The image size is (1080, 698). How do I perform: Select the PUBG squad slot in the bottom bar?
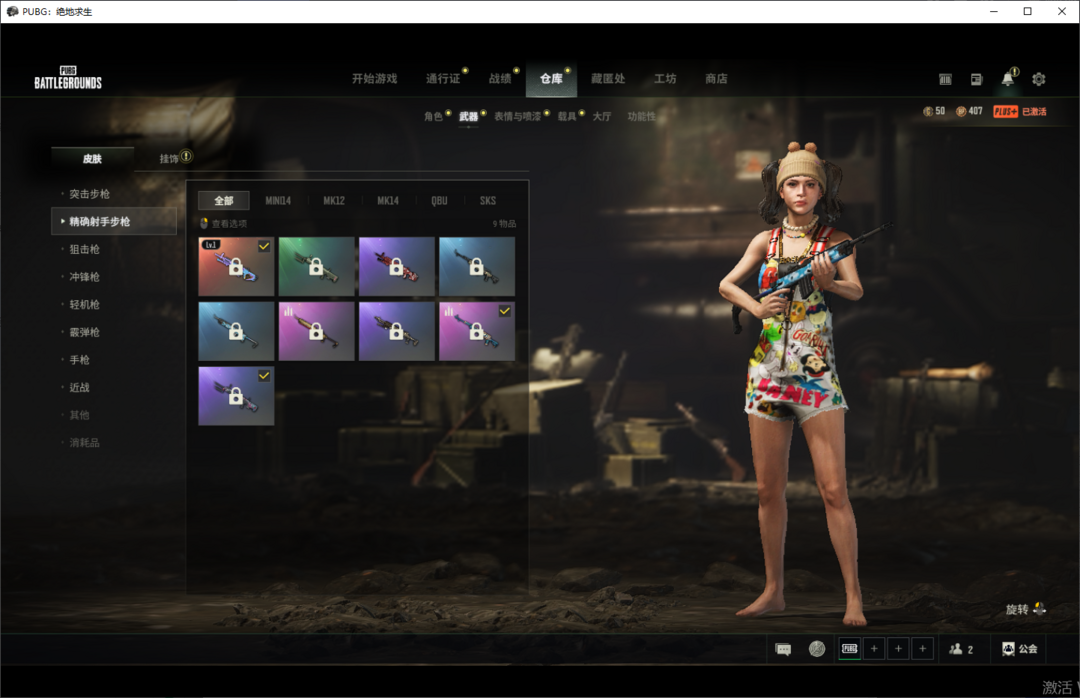tap(850, 648)
